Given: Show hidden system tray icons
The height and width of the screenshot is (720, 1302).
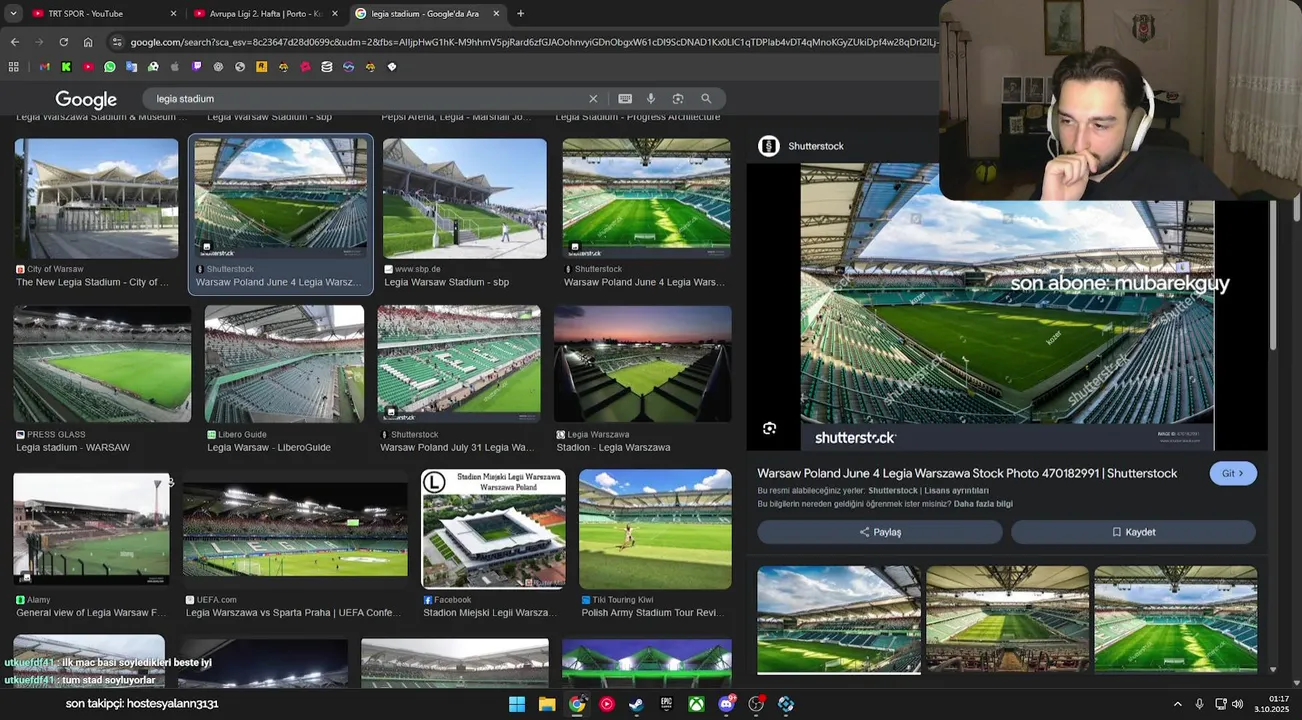Looking at the screenshot, I should pyautogui.click(x=1177, y=704).
